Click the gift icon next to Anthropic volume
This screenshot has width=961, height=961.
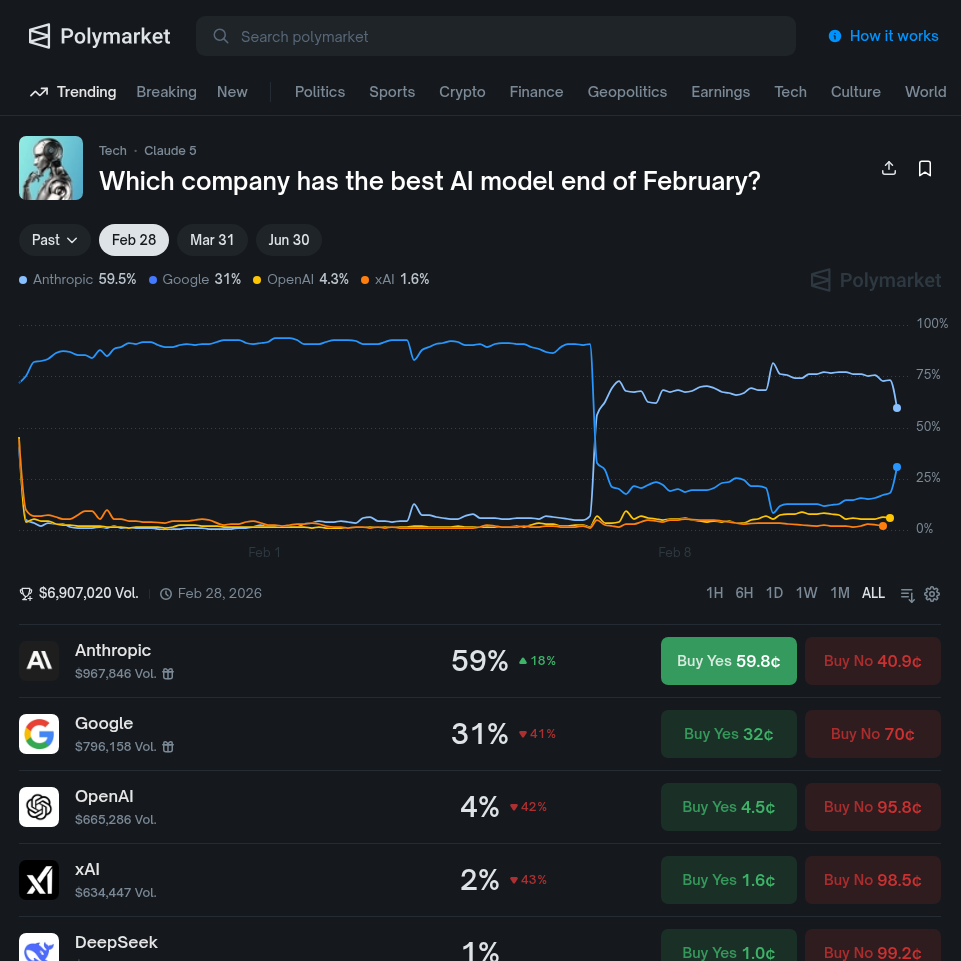click(x=168, y=674)
